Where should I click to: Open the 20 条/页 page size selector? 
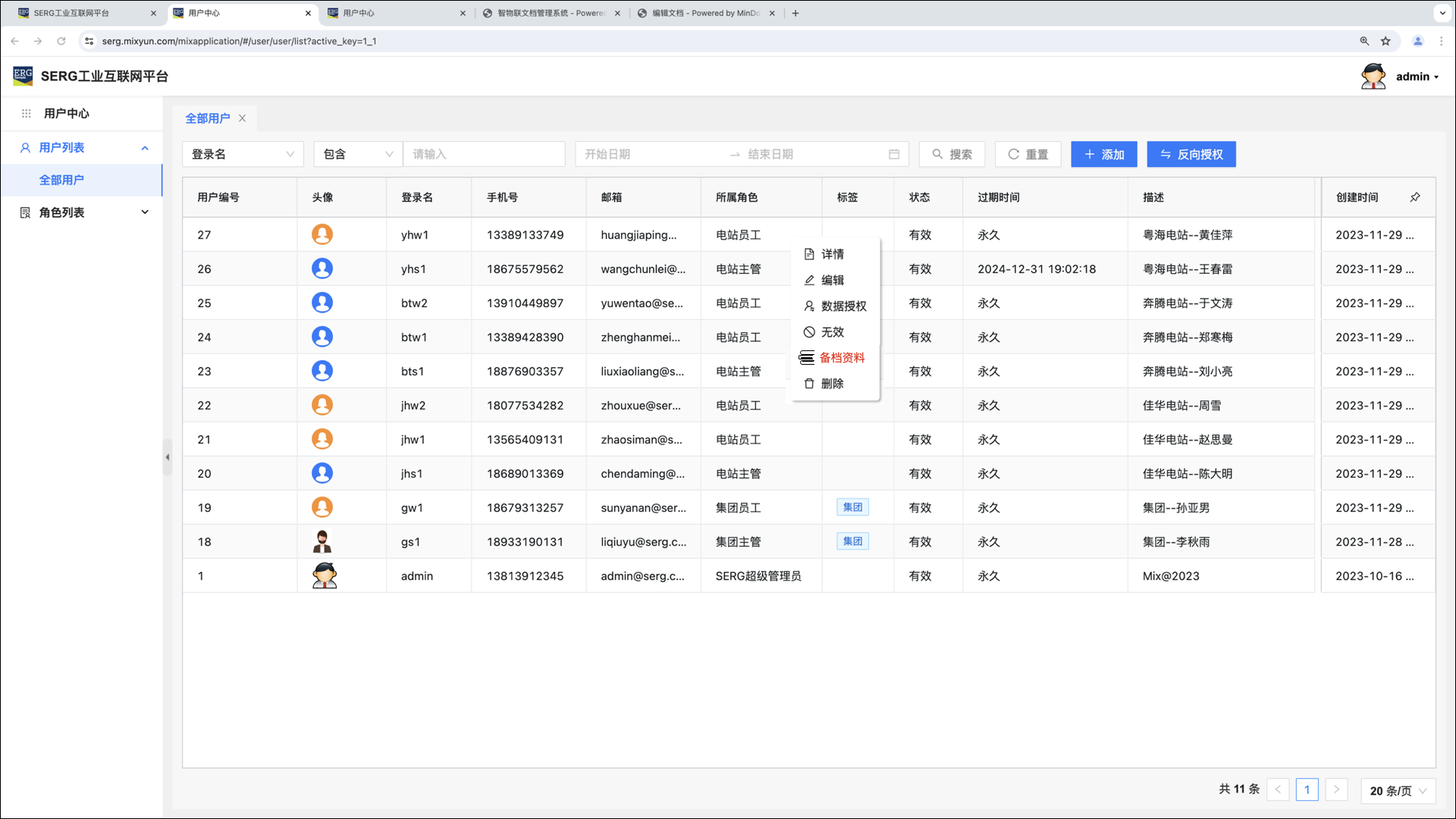pos(1398,790)
